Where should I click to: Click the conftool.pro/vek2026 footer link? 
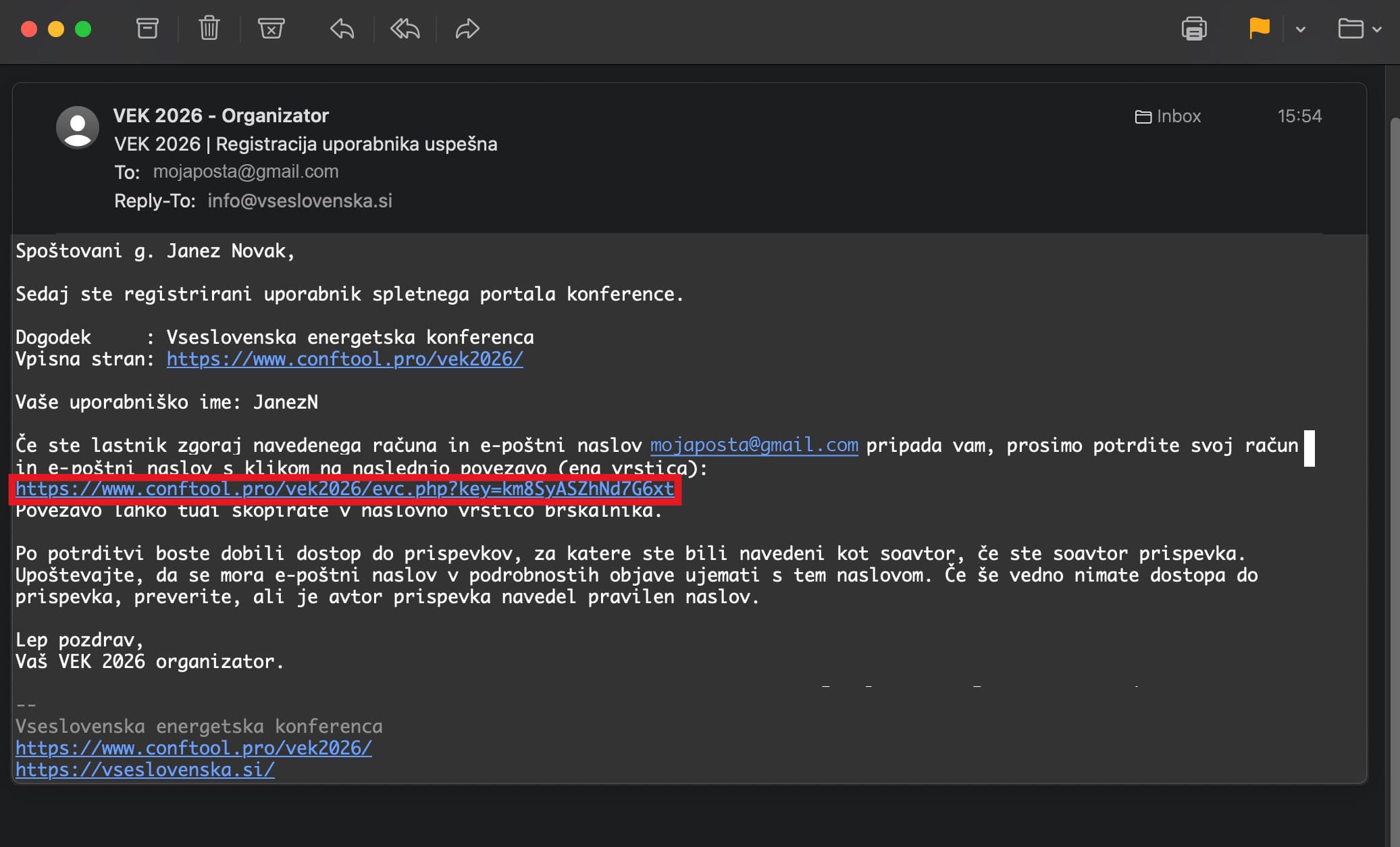pyautogui.click(x=194, y=748)
